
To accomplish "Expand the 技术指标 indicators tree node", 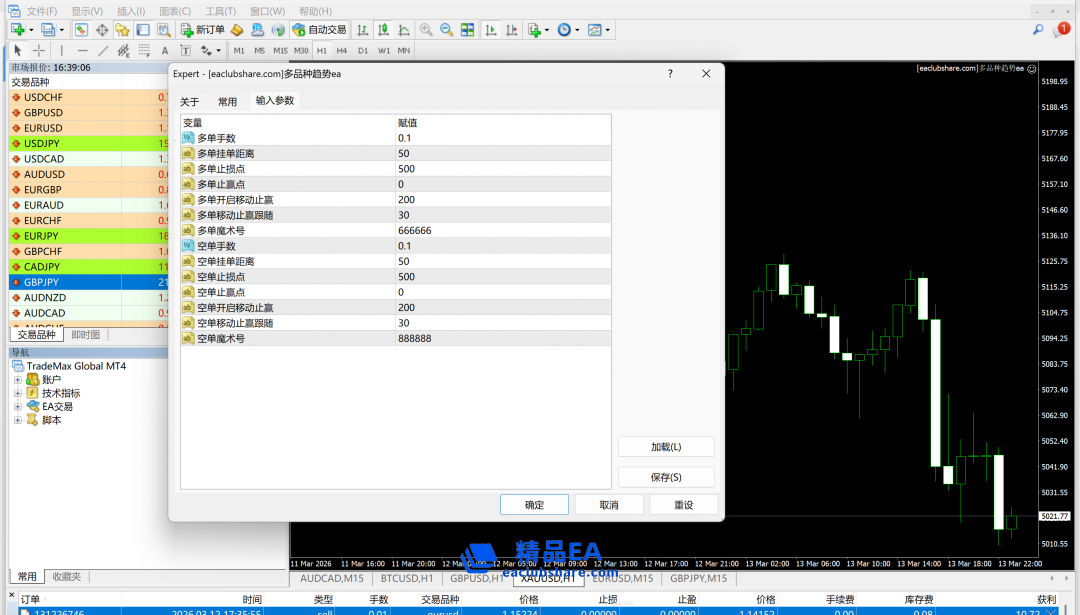I will click(x=17, y=393).
